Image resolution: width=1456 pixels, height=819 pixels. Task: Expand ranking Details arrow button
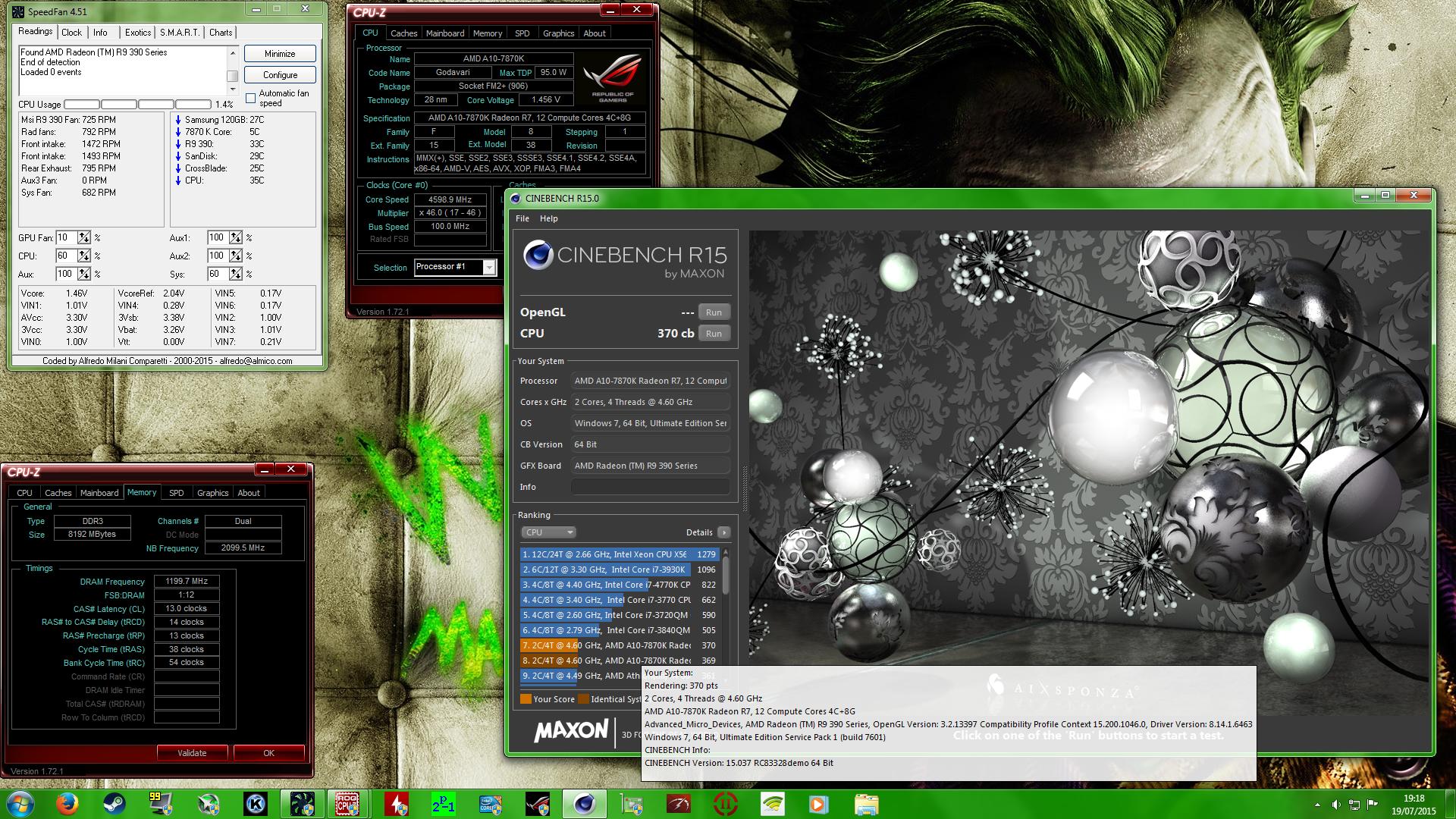pos(723,532)
